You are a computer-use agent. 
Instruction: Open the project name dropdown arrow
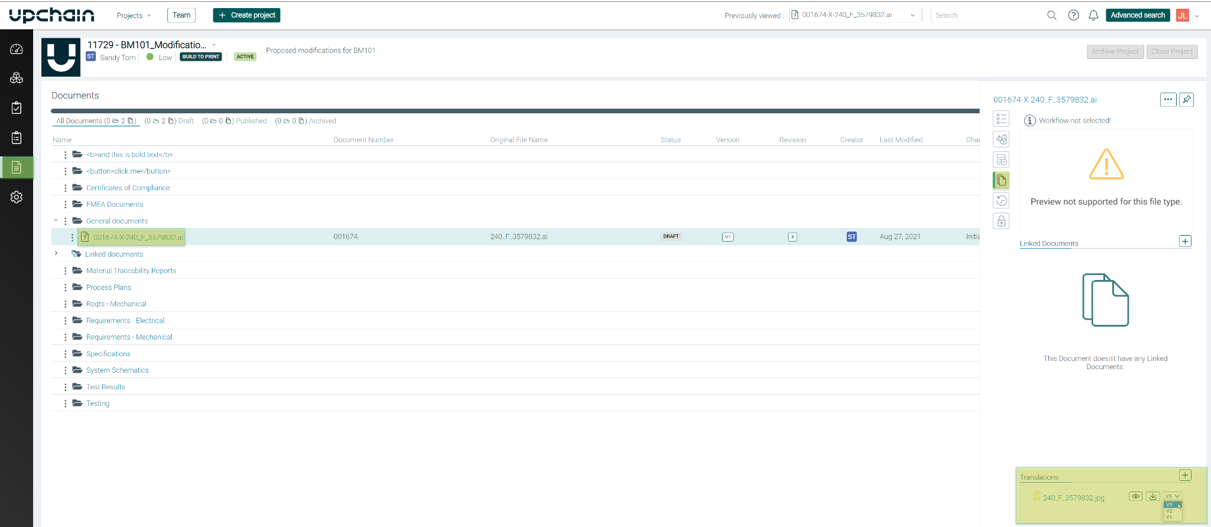coord(214,45)
